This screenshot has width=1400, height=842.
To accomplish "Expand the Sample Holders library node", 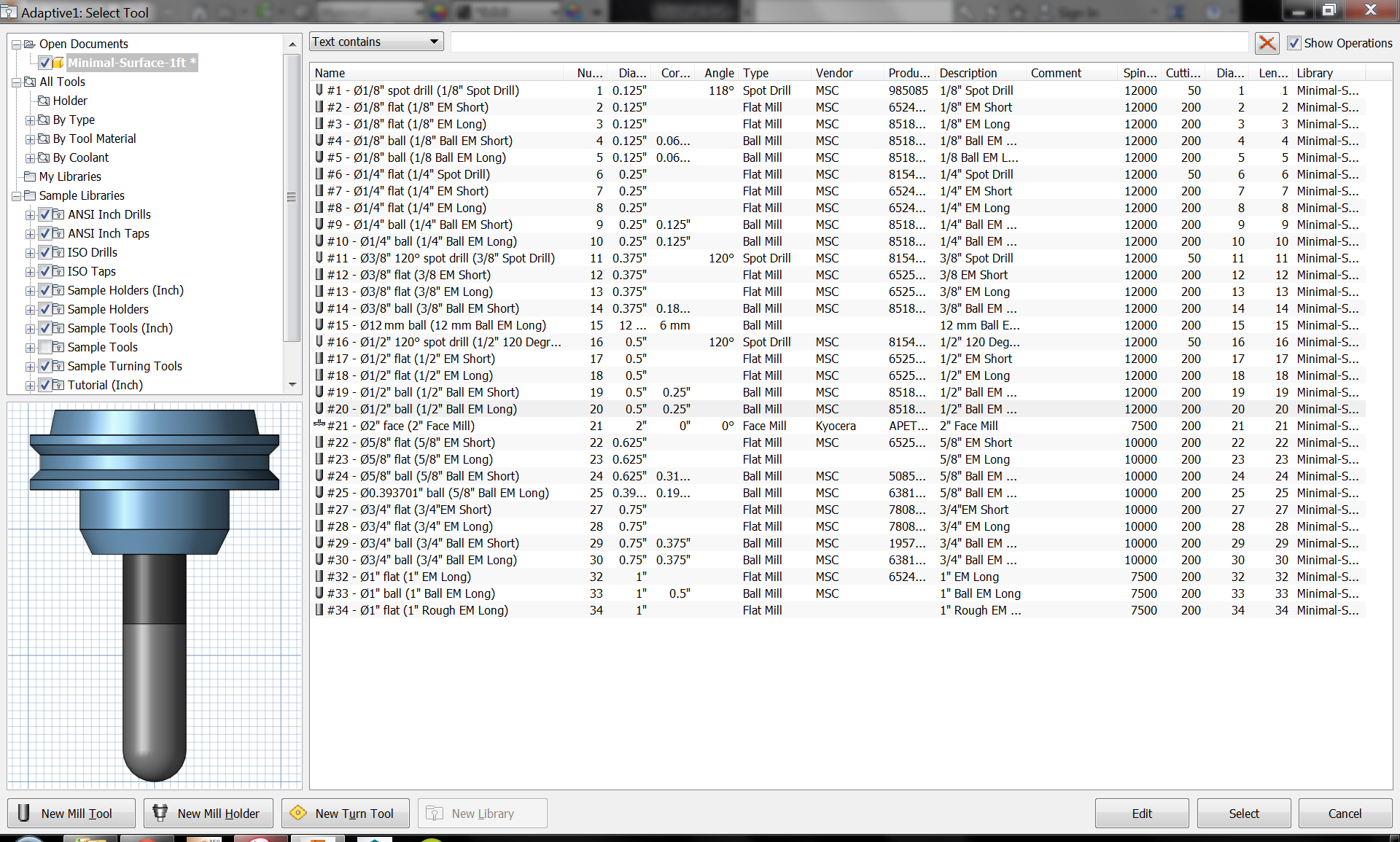I will tap(30, 309).
